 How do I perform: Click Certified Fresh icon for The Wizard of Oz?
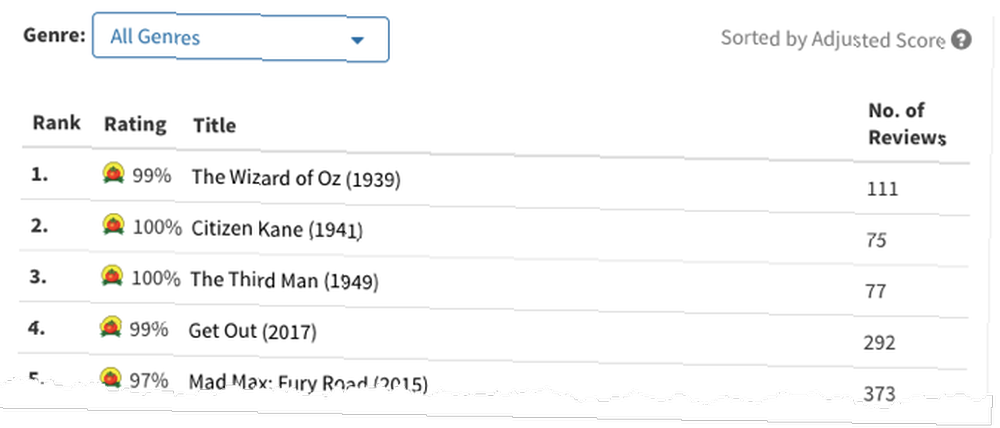(x=113, y=173)
